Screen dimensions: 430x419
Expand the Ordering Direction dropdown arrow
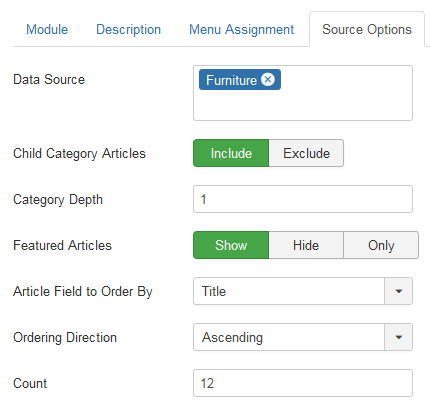tap(398, 337)
